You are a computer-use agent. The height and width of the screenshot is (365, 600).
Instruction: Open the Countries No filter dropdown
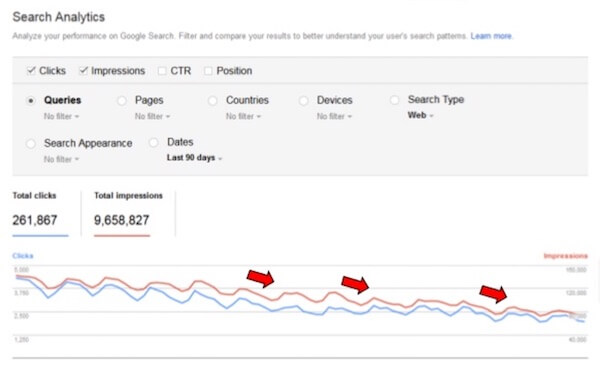click(x=243, y=116)
